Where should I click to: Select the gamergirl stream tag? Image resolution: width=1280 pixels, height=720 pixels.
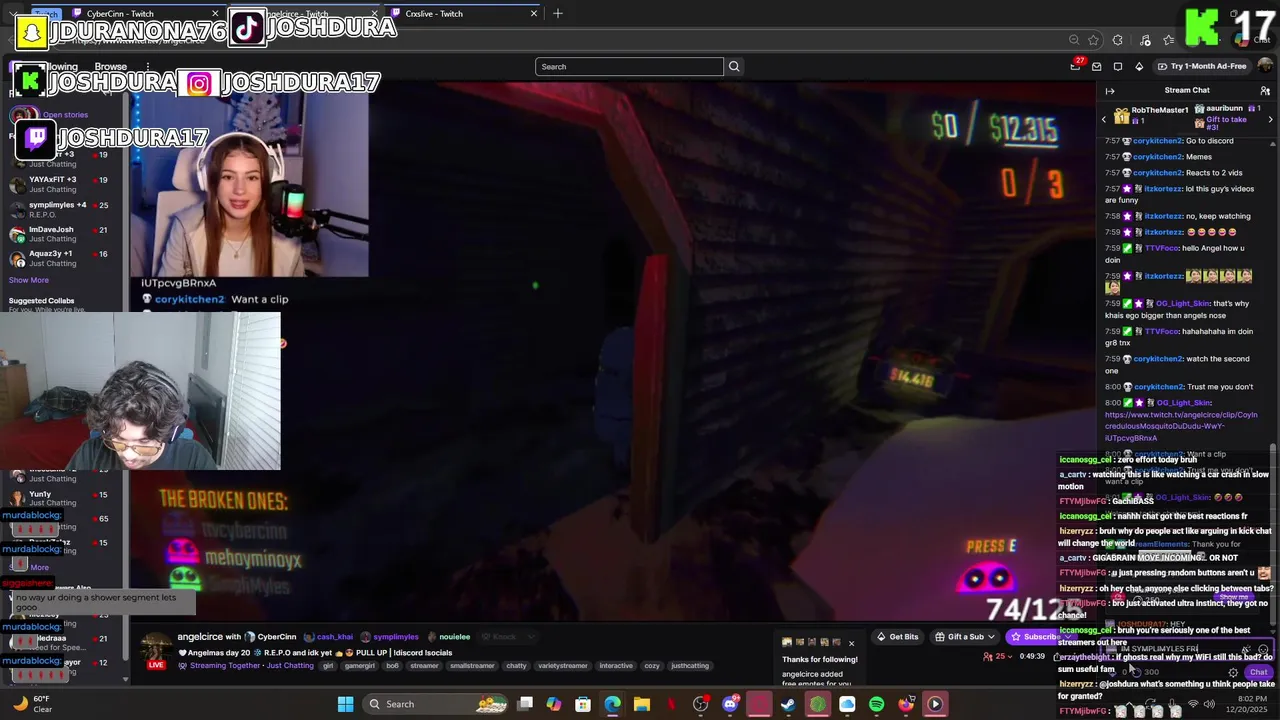(359, 666)
